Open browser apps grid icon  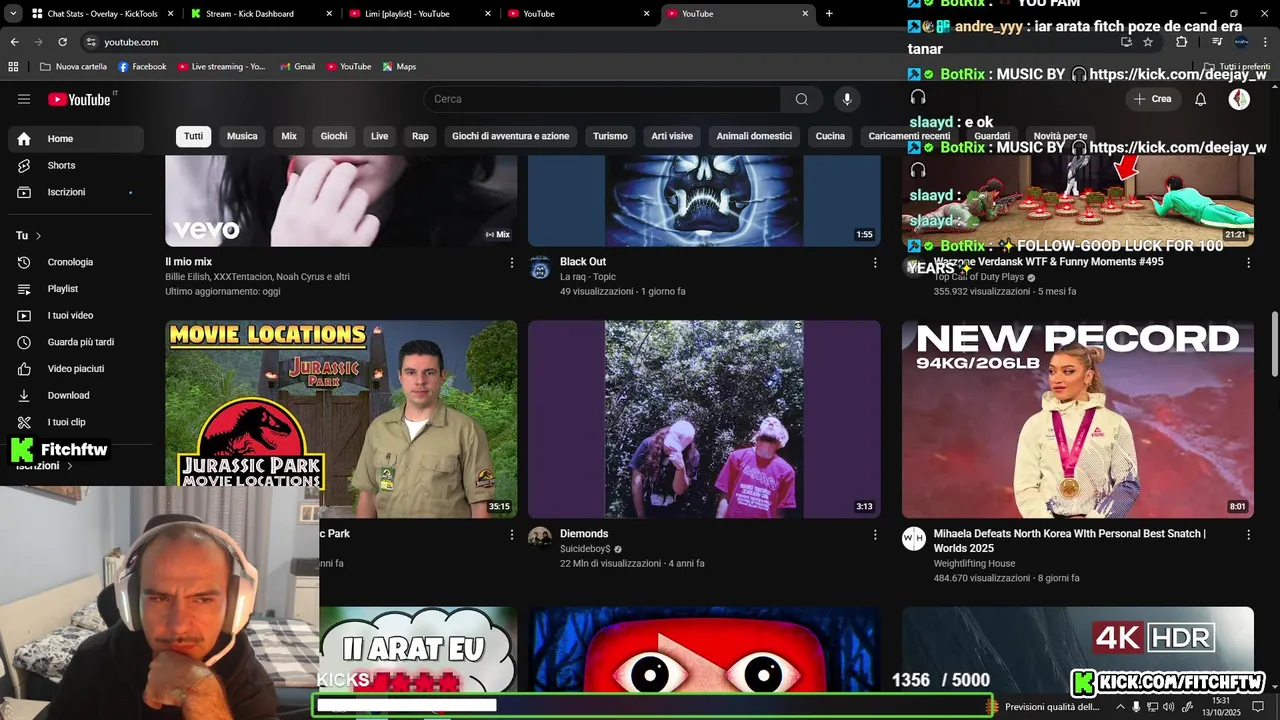point(13,67)
